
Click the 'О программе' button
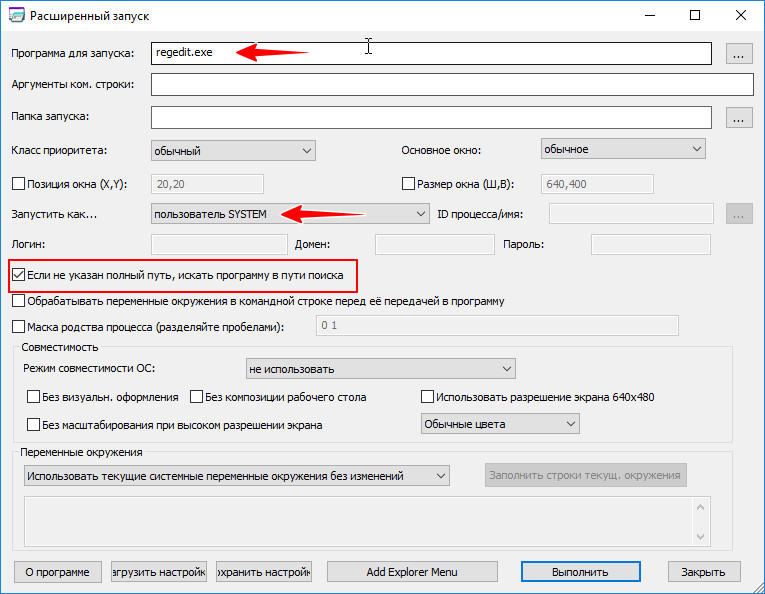[x=58, y=572]
